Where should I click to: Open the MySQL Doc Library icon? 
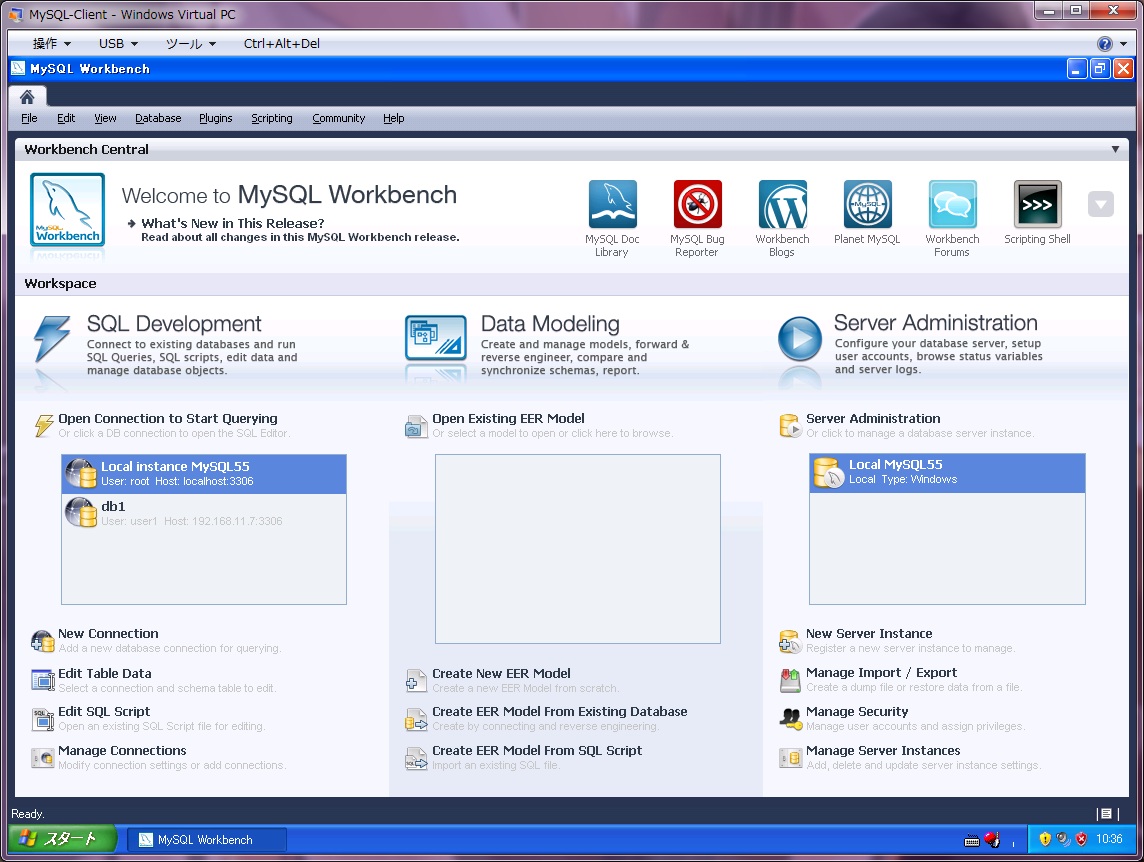click(612, 204)
